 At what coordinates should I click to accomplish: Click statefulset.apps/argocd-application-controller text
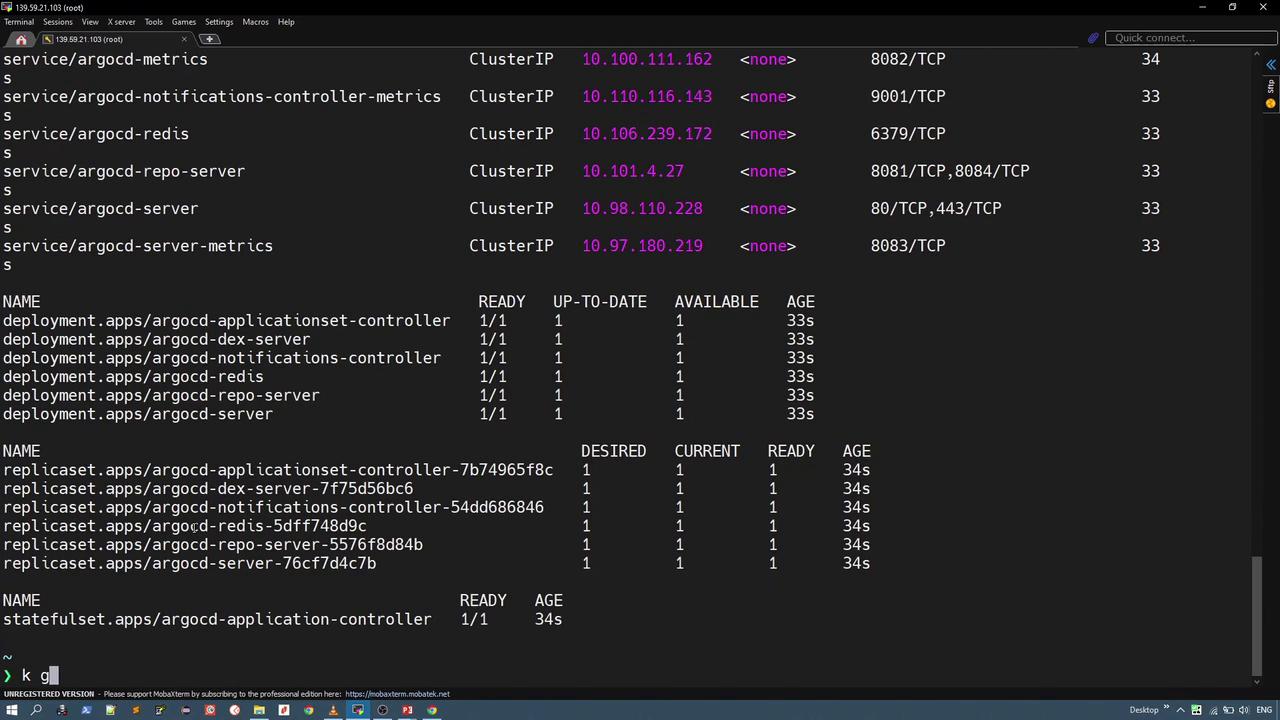pyautogui.click(x=217, y=619)
